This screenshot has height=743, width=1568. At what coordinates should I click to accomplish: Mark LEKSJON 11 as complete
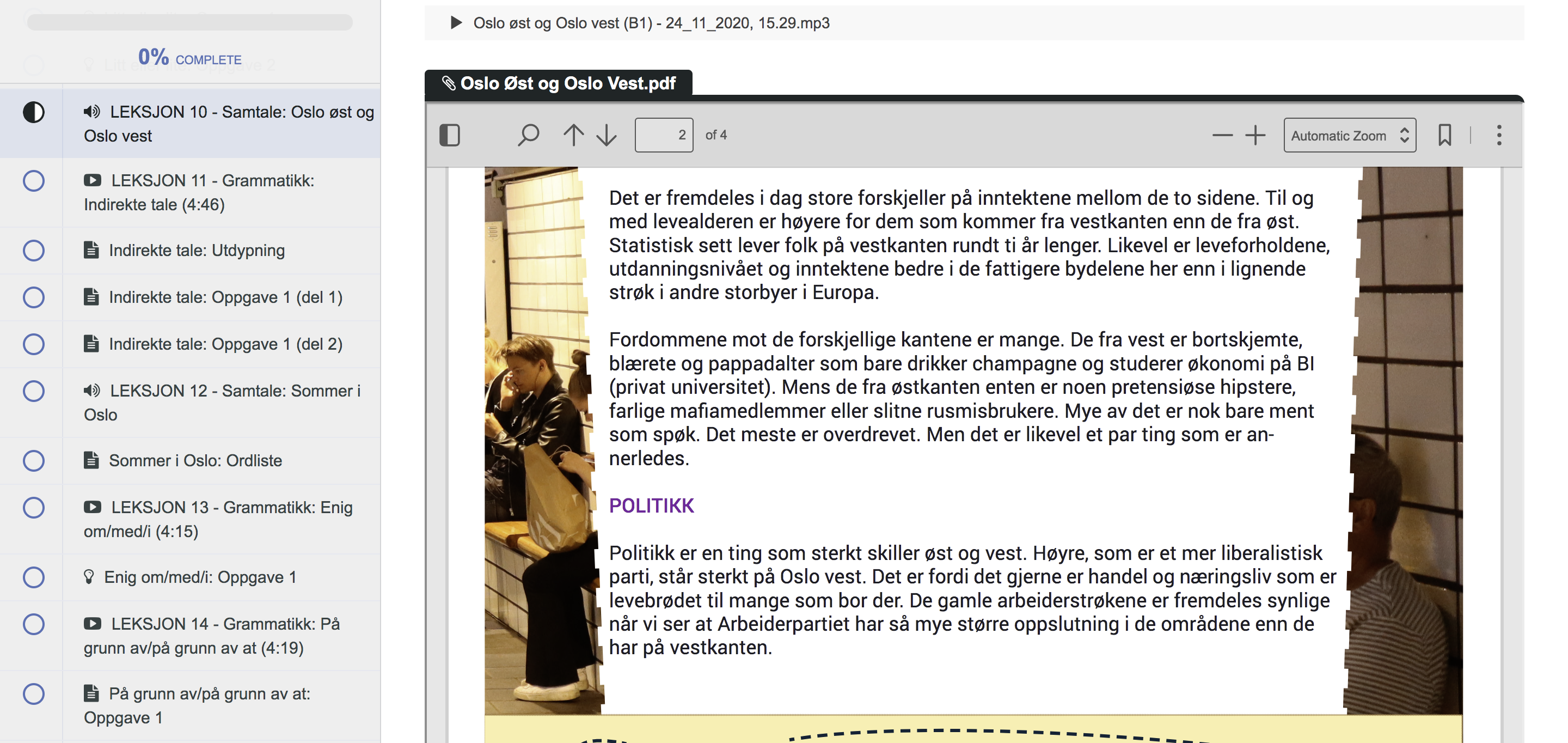tap(33, 181)
